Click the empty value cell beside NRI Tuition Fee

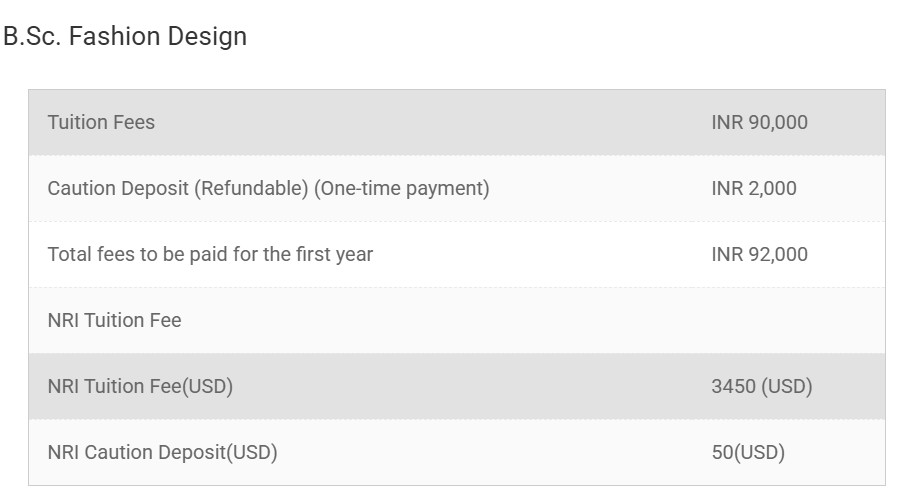pos(759,320)
